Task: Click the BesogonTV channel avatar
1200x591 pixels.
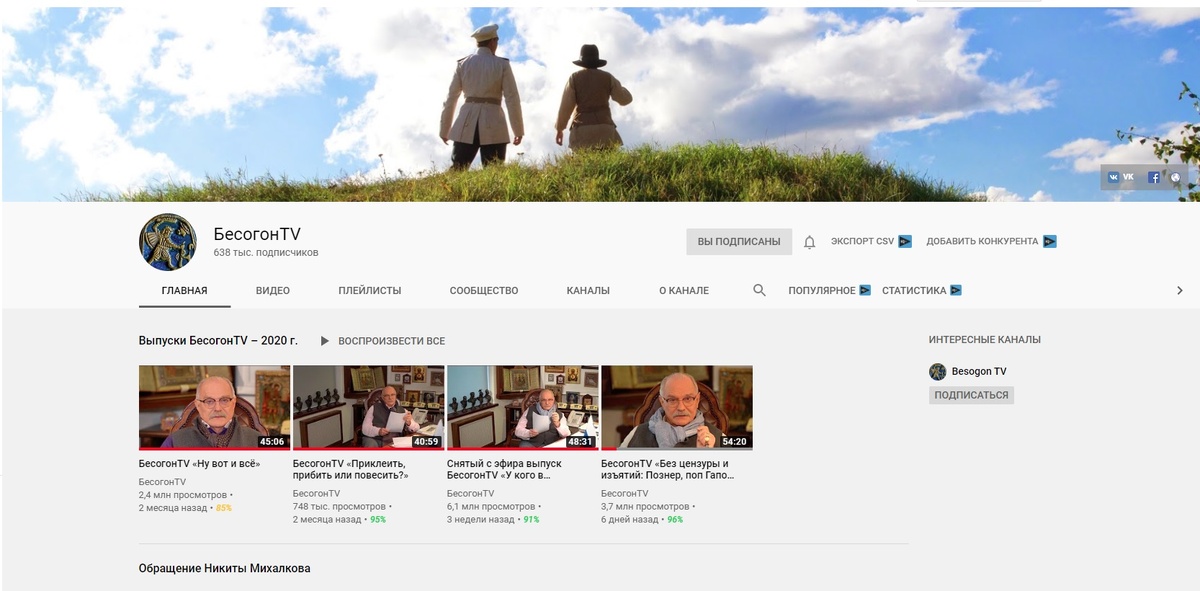Action: tap(168, 242)
